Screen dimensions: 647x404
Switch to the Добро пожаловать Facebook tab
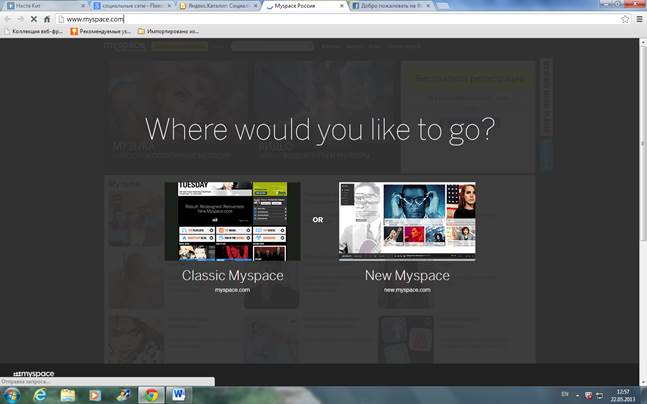390,6
